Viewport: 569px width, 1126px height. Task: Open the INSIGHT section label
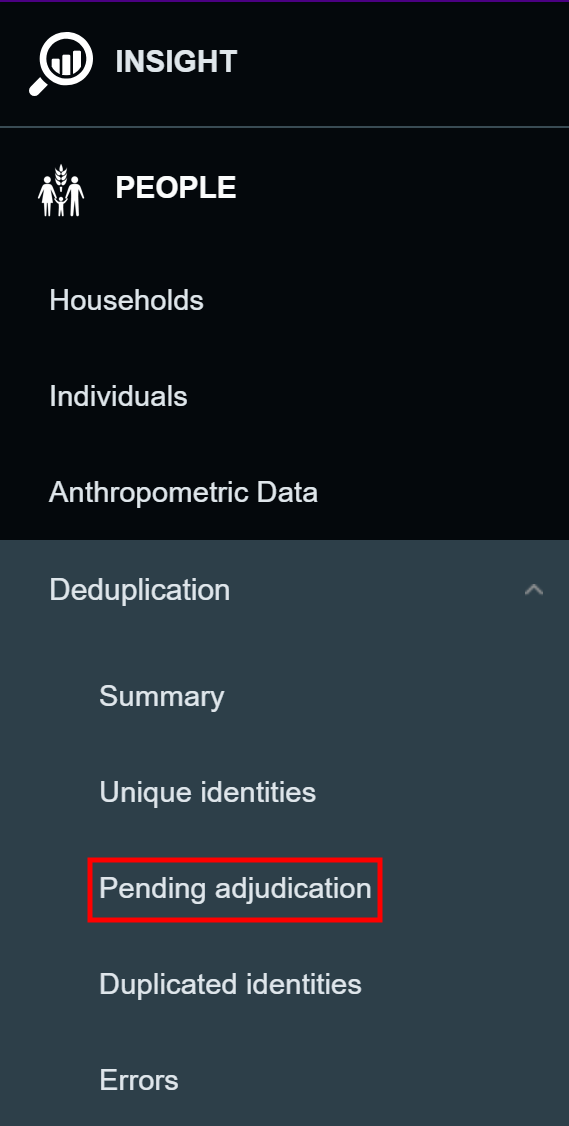(176, 62)
